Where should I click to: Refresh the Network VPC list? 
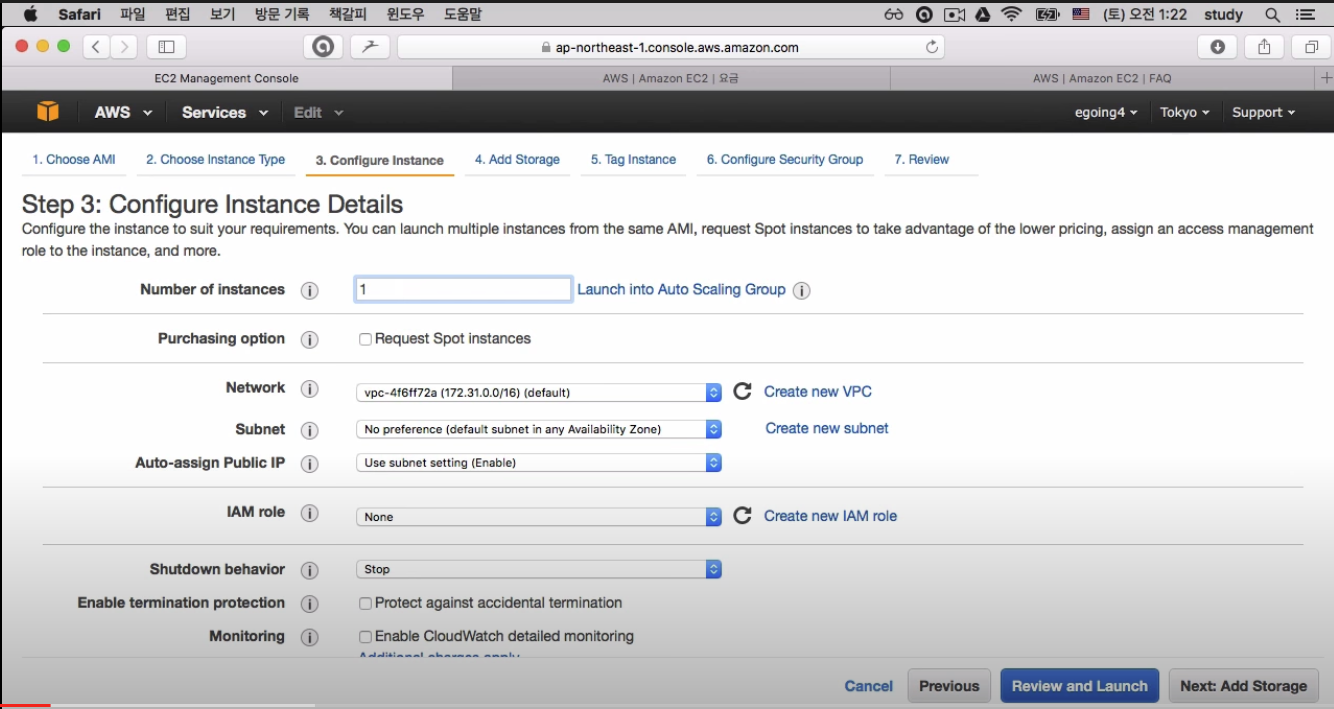(x=742, y=391)
